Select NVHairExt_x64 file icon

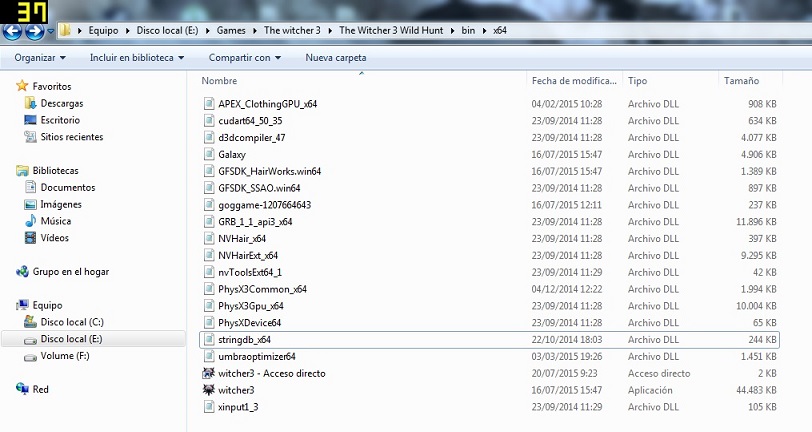209,255
